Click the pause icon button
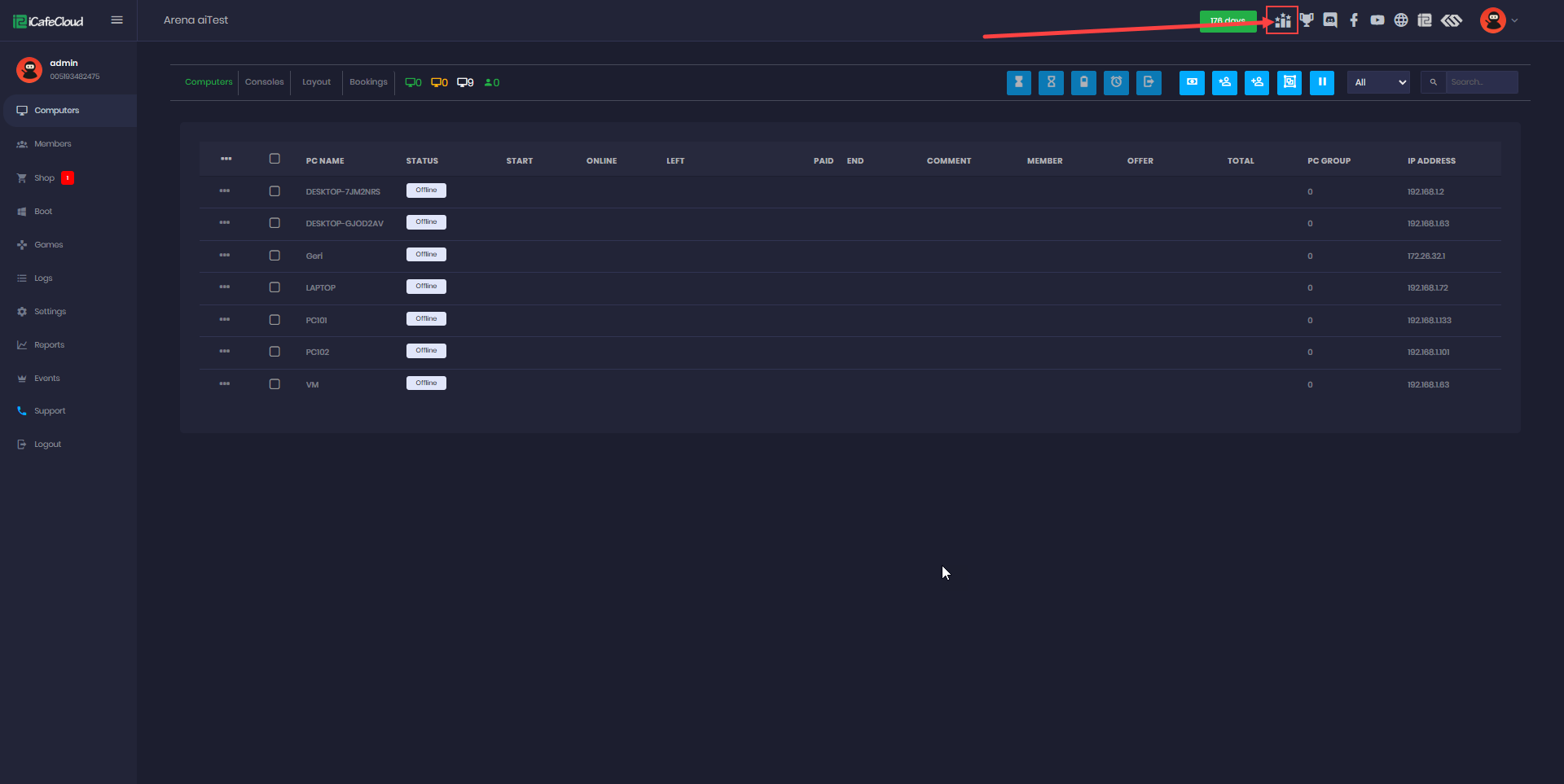 point(1321,82)
